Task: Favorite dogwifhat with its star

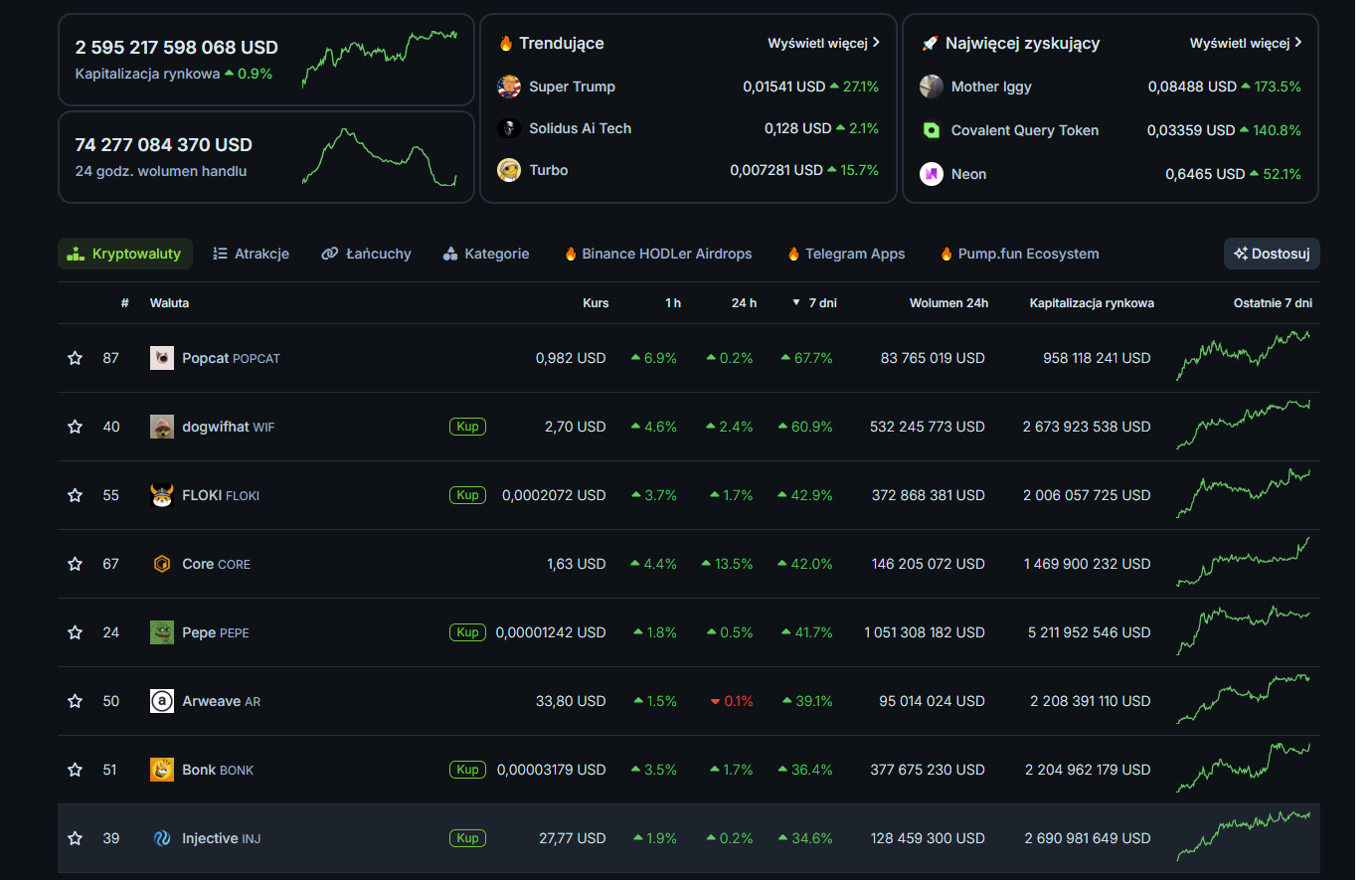Action: click(75, 427)
